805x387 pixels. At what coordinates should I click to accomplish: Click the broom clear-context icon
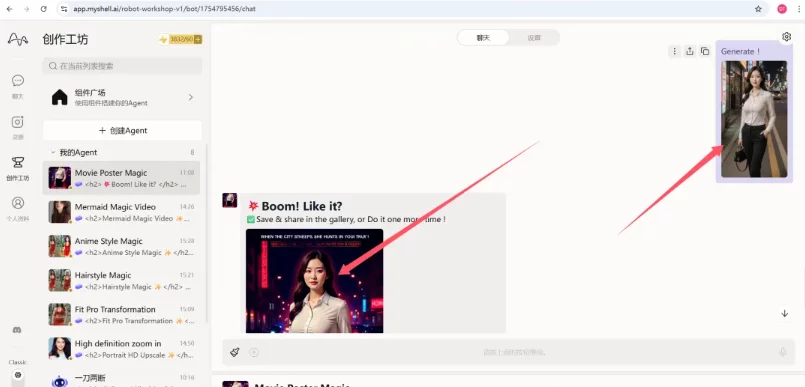235,352
